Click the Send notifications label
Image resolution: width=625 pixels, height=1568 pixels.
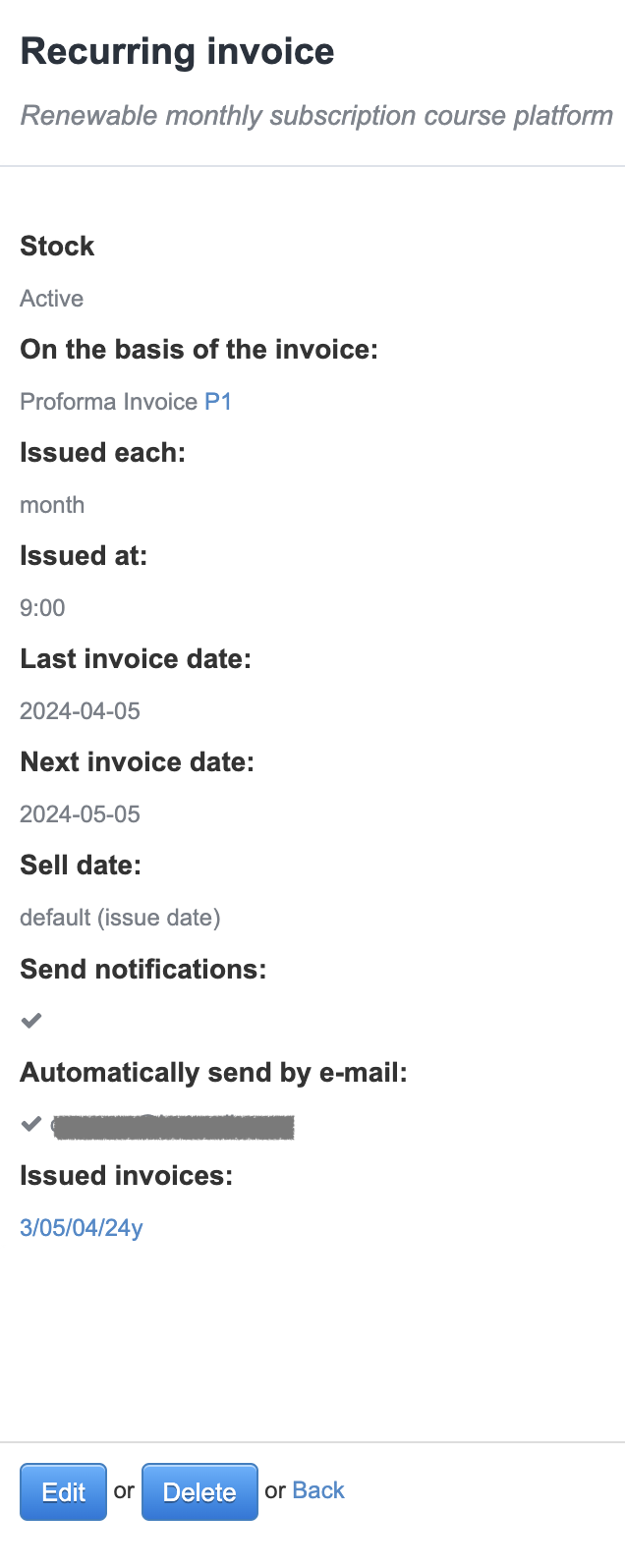tap(143, 970)
